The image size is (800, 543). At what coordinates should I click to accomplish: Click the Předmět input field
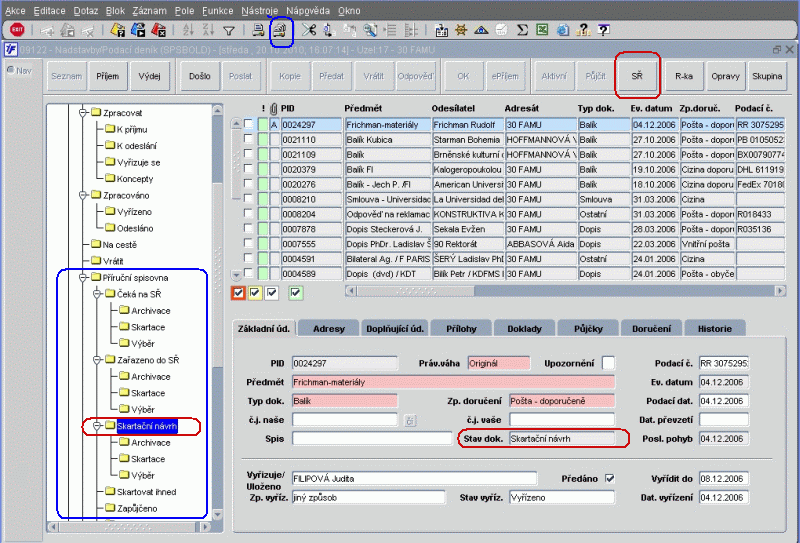454,382
